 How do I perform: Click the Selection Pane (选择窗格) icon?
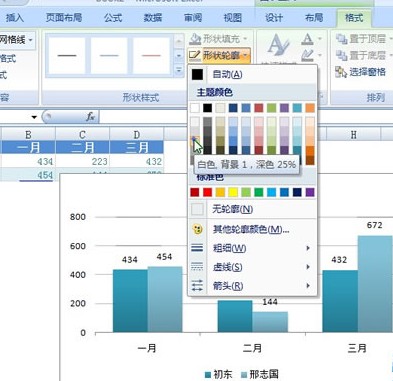(x=341, y=72)
